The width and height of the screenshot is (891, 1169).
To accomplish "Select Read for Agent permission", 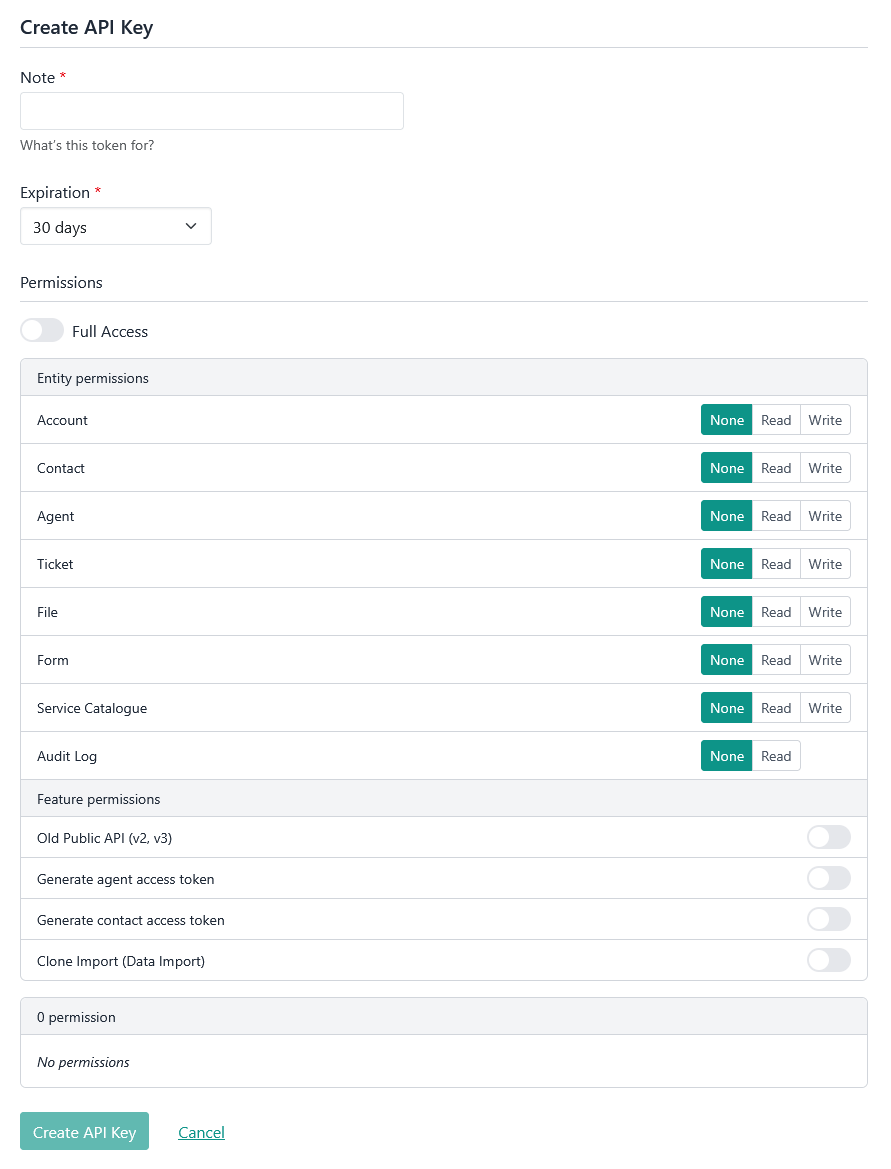I will 776,516.
